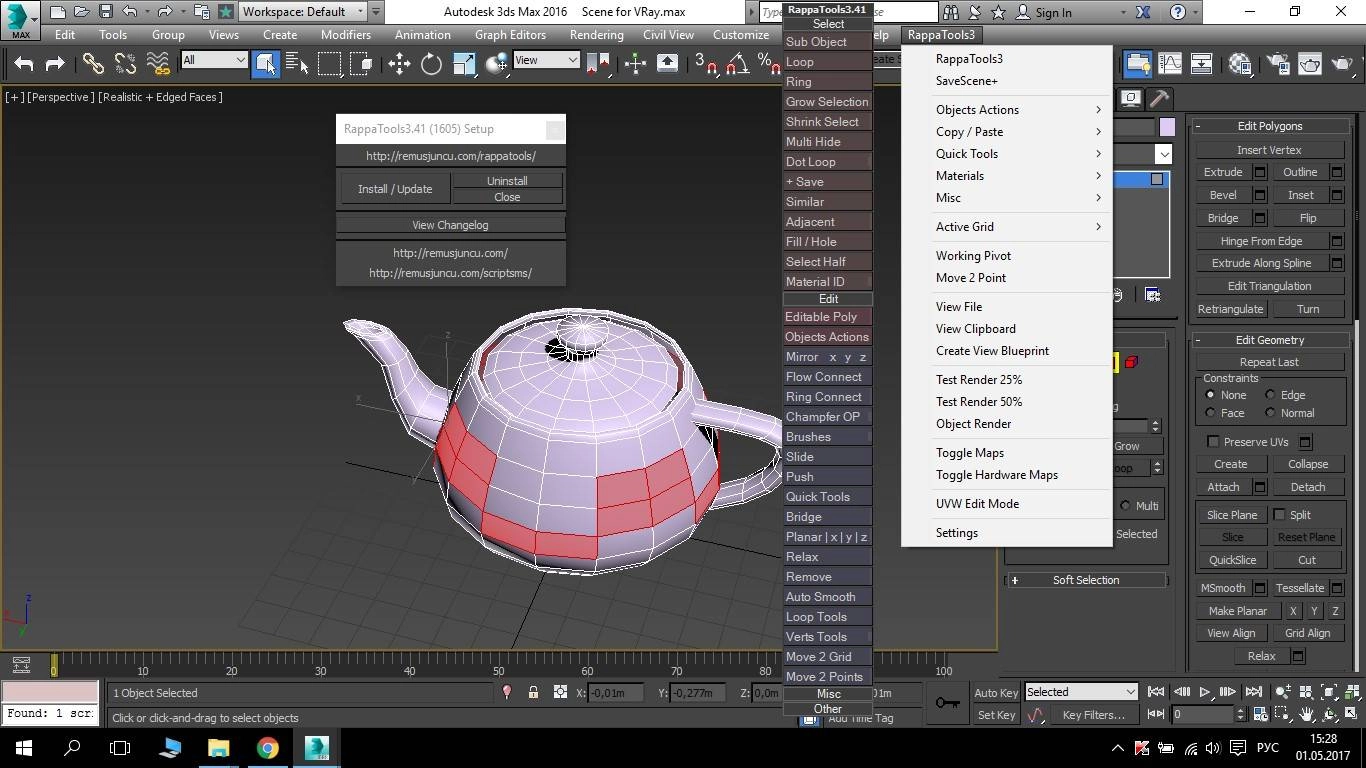Screen dimensions: 1366x768
Task: Click the Undo arrow in main toolbar
Action: (24, 64)
